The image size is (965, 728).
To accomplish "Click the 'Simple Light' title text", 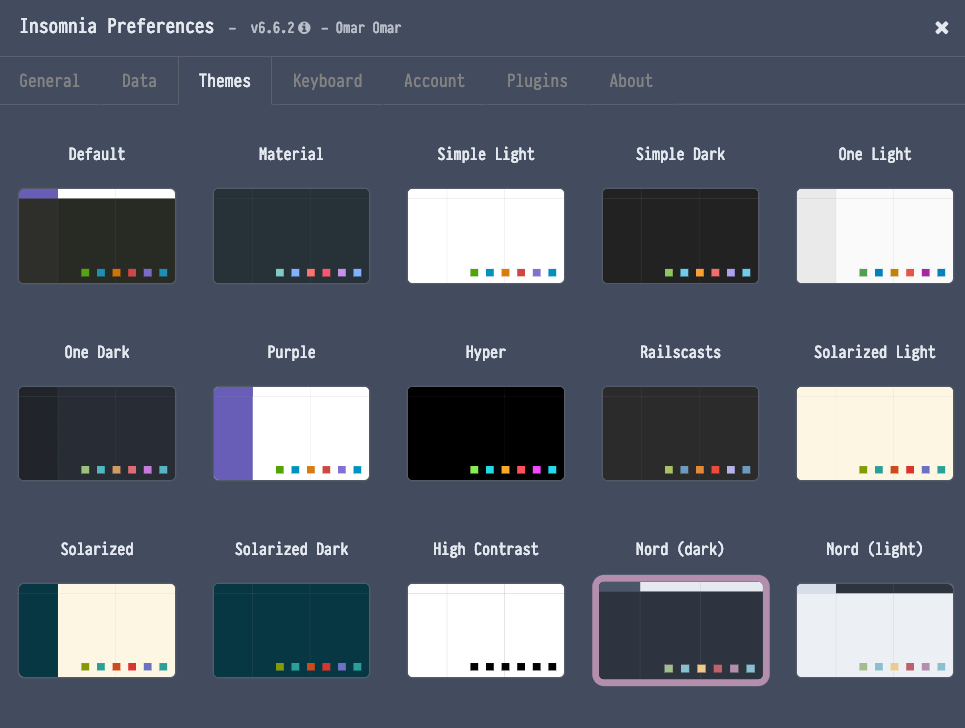I will pos(486,154).
